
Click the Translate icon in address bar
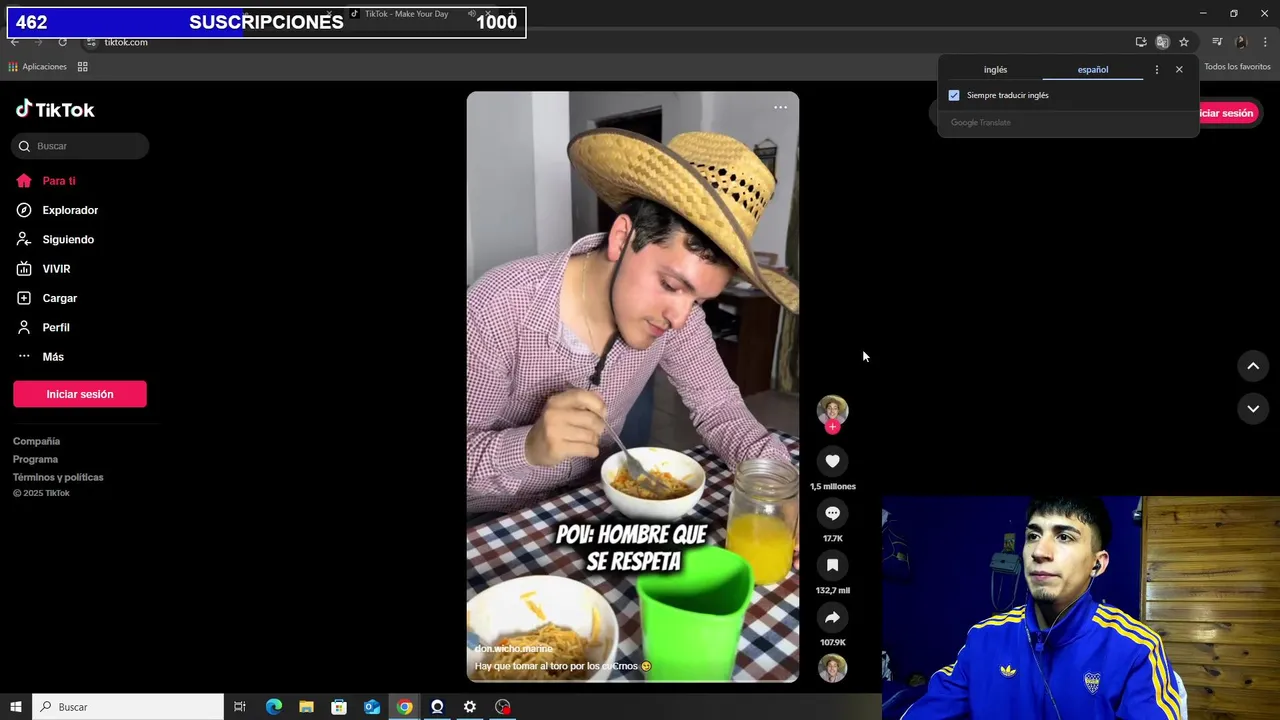click(x=1162, y=42)
